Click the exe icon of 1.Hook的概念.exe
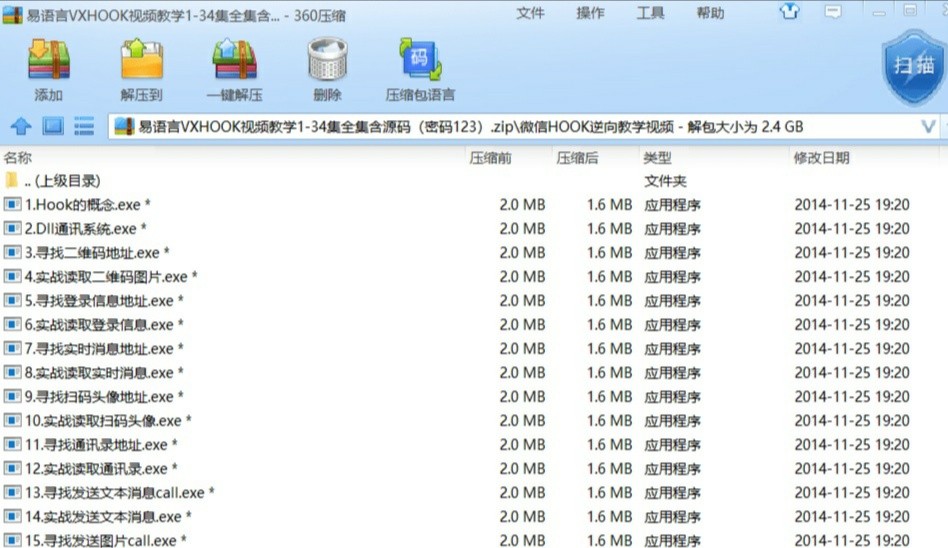This screenshot has width=948, height=548. tap(12, 204)
